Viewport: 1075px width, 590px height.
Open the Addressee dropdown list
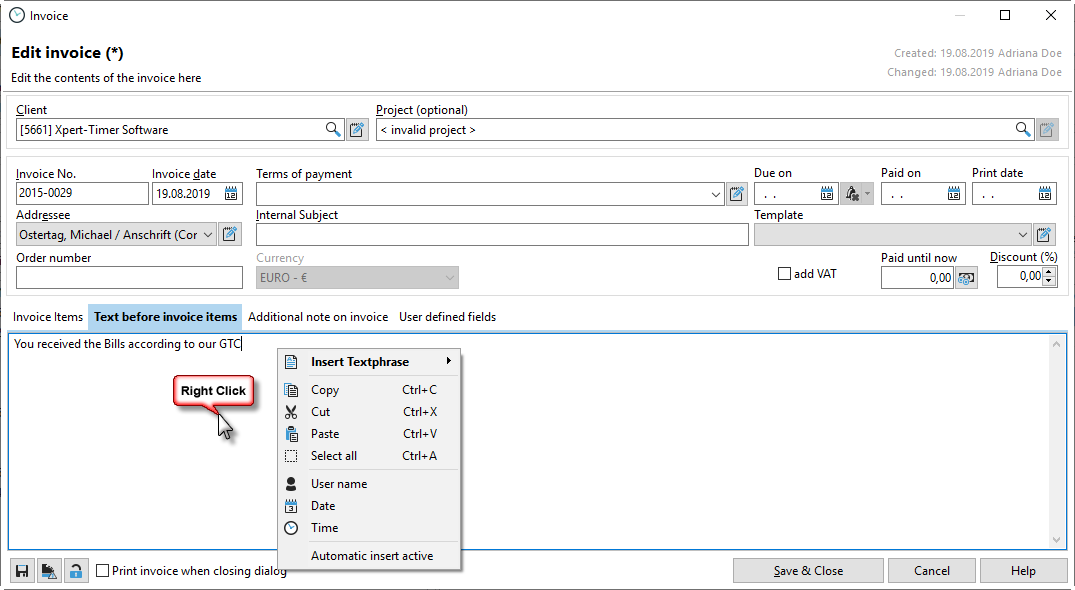[208, 235]
